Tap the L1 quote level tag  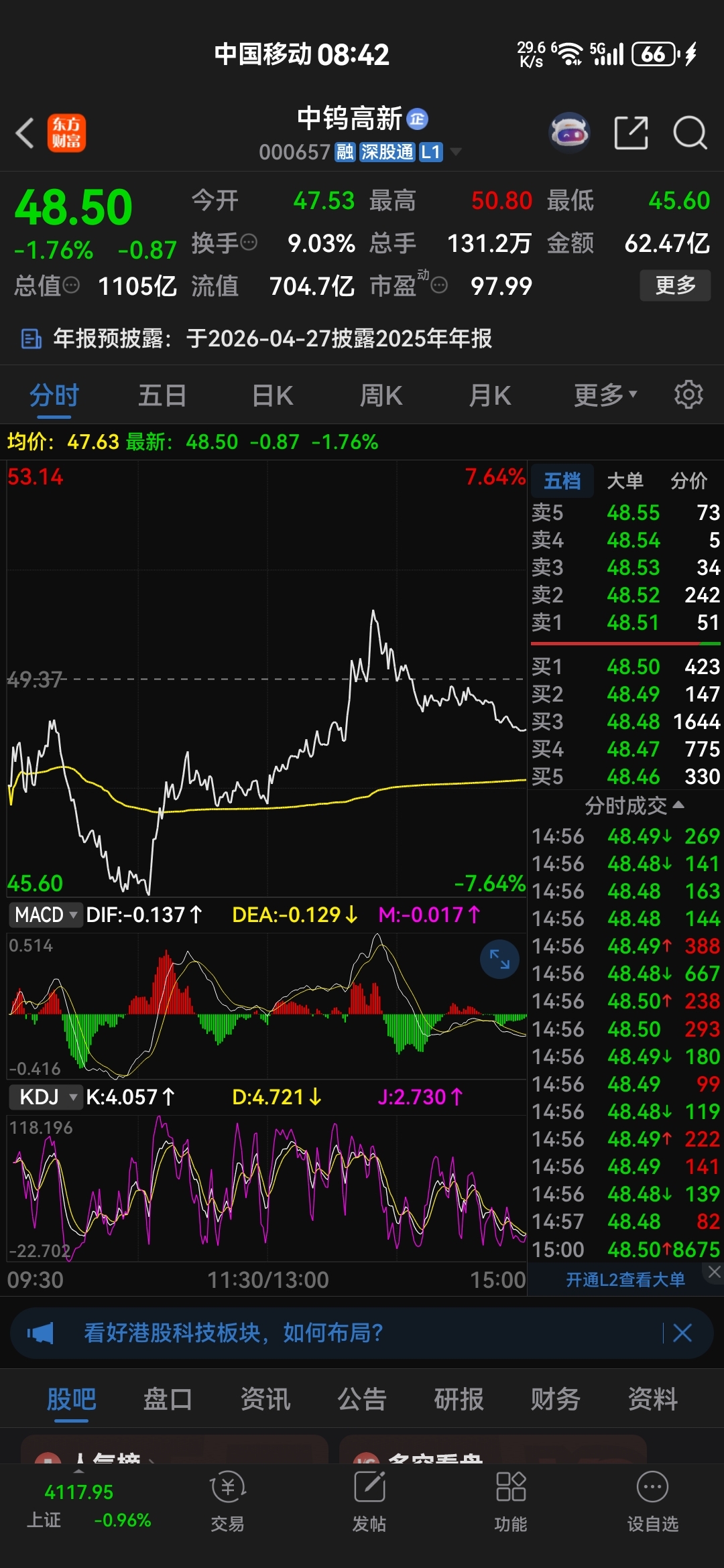point(430,152)
